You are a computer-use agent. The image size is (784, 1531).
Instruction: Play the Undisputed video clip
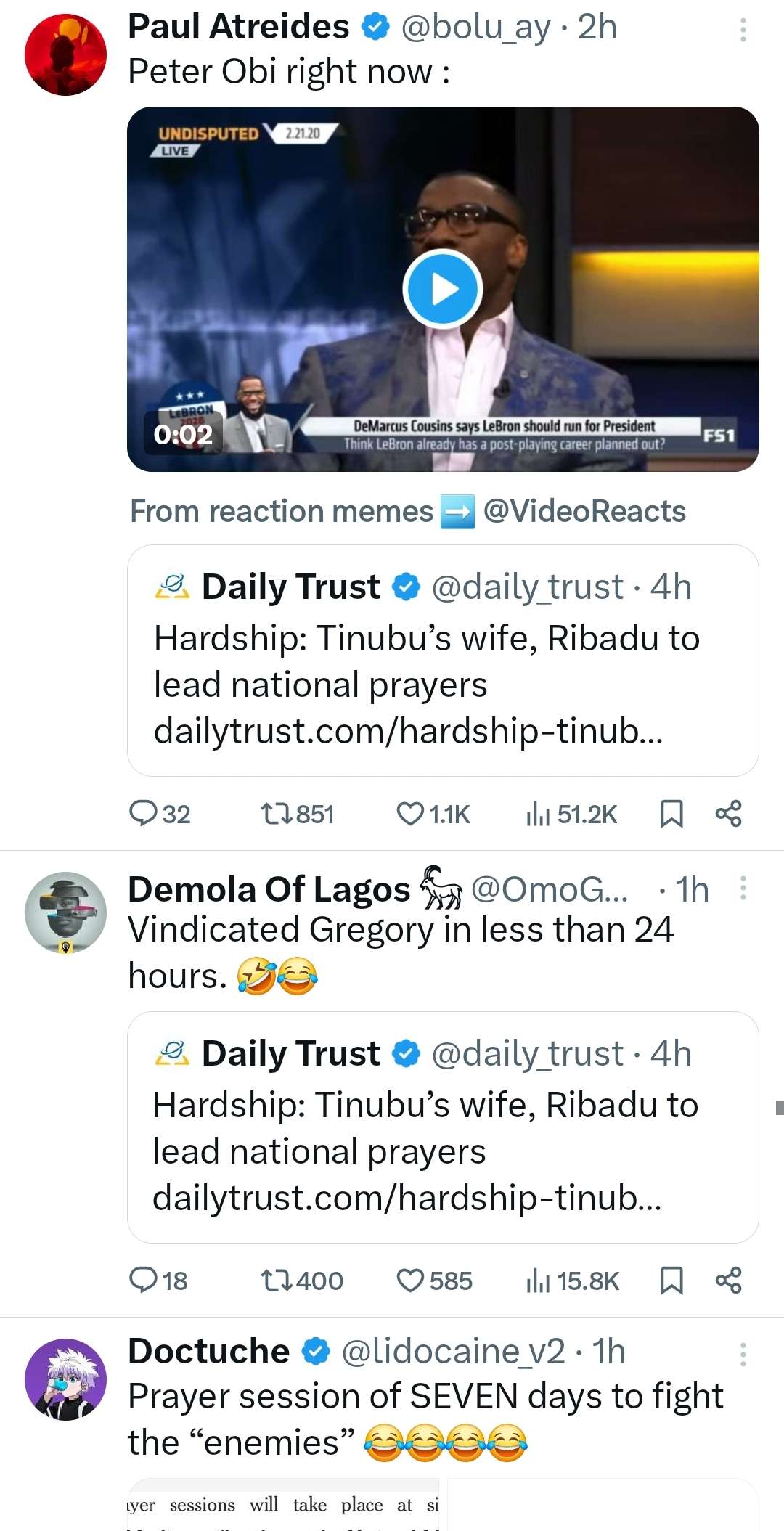tap(443, 289)
